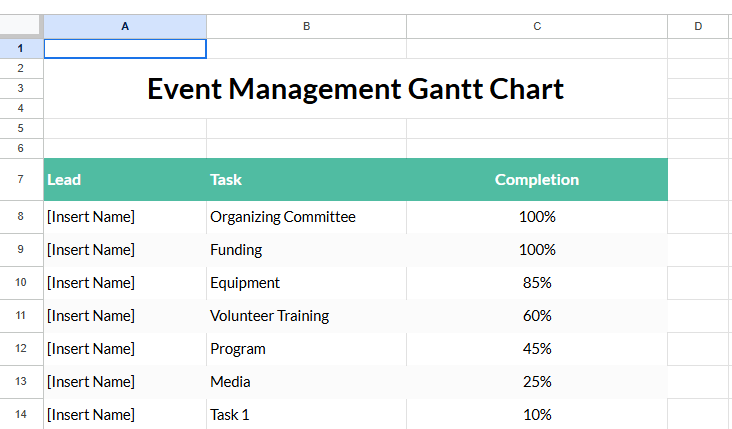The height and width of the screenshot is (429, 732).
Task: Select row 14 header number
Action: coord(21,415)
